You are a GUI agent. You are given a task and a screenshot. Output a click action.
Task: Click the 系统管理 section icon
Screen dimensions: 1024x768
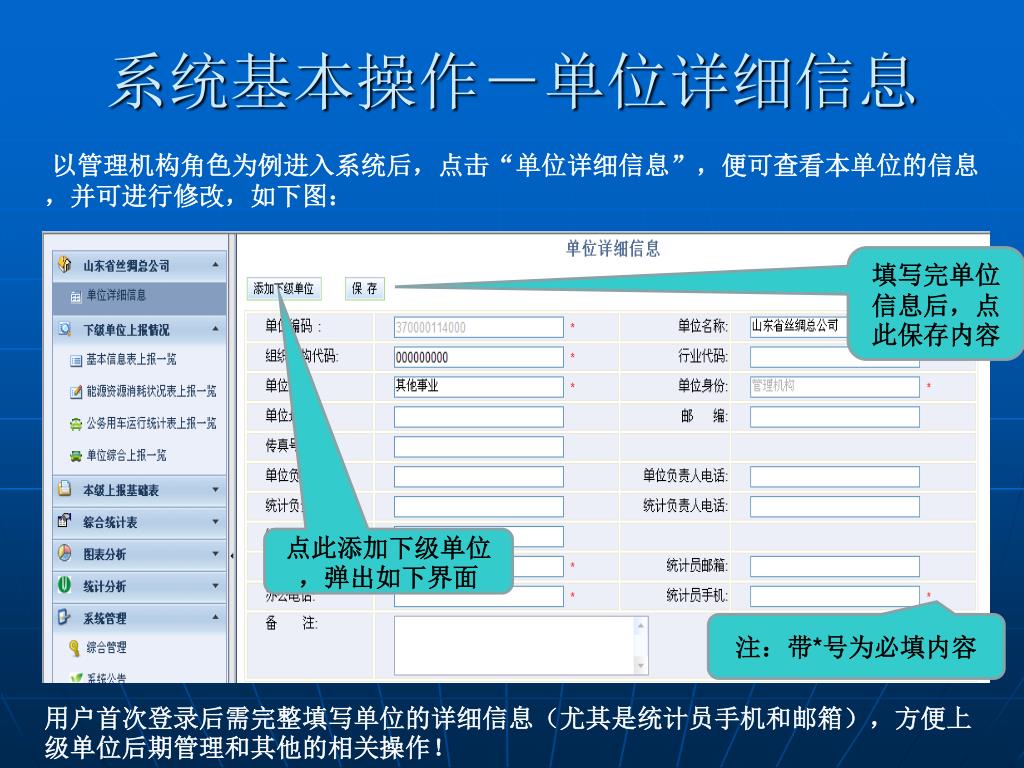coord(64,616)
